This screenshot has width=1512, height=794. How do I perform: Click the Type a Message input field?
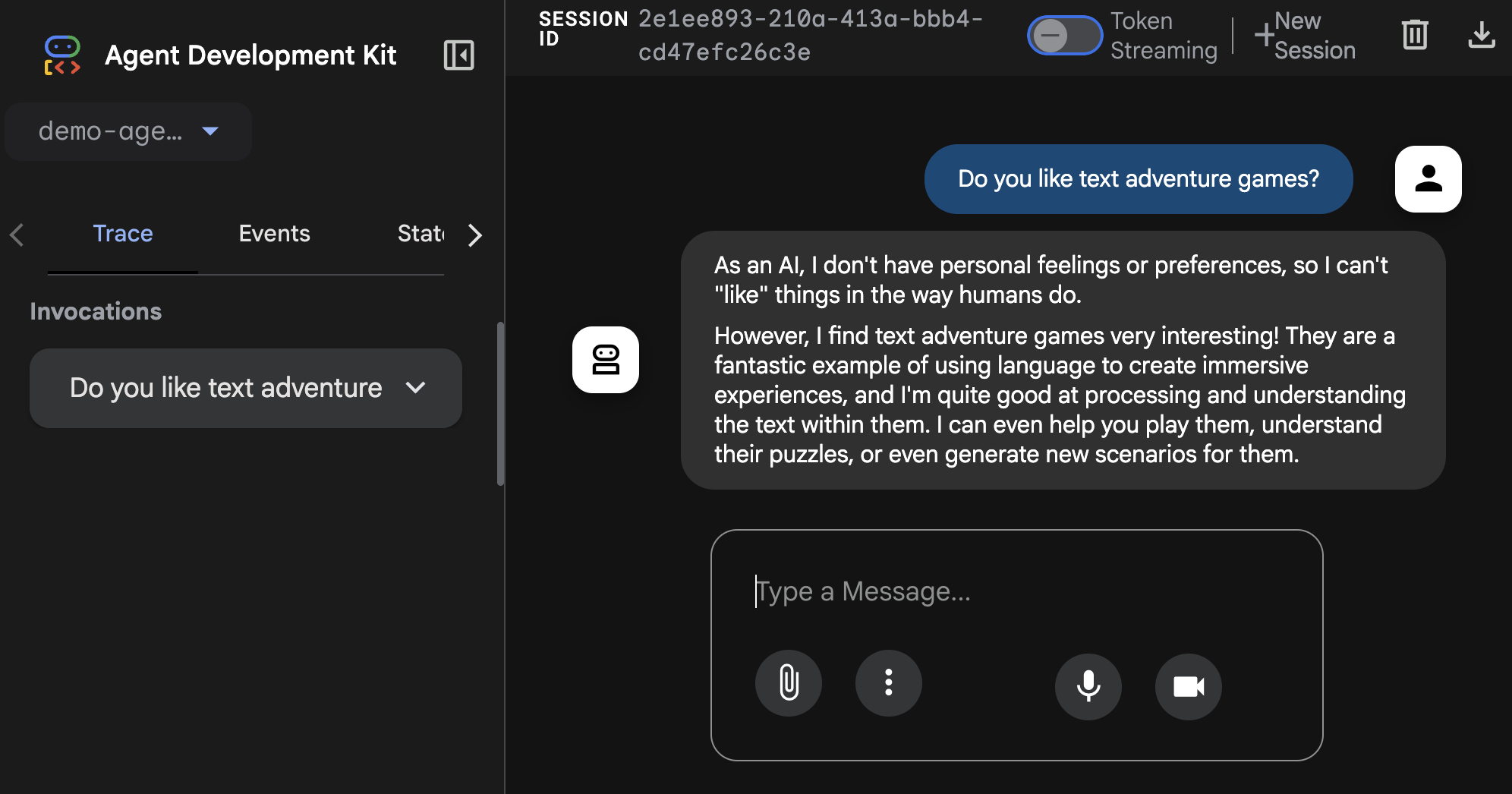coord(1016,591)
